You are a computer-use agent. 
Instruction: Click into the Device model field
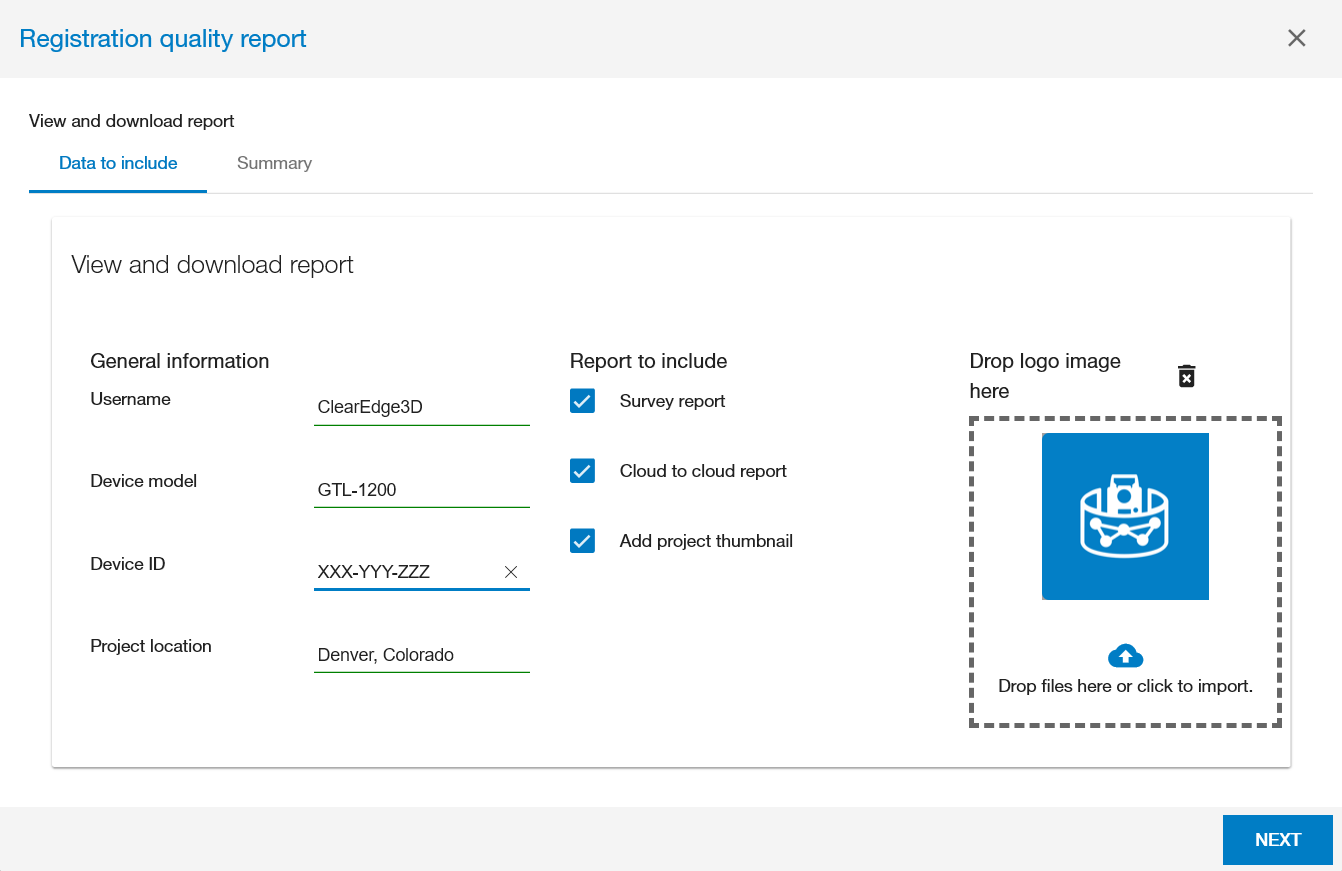pos(420,490)
